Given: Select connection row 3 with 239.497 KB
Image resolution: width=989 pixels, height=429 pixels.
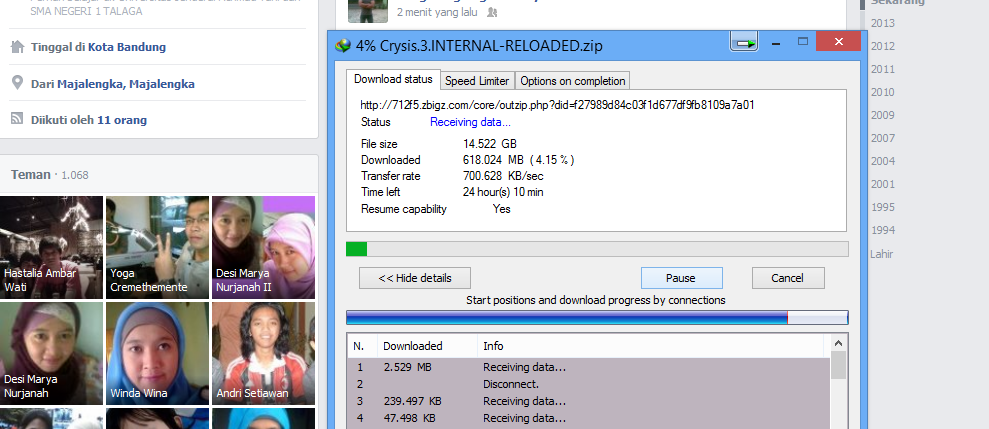Looking at the screenshot, I should coord(588,401).
